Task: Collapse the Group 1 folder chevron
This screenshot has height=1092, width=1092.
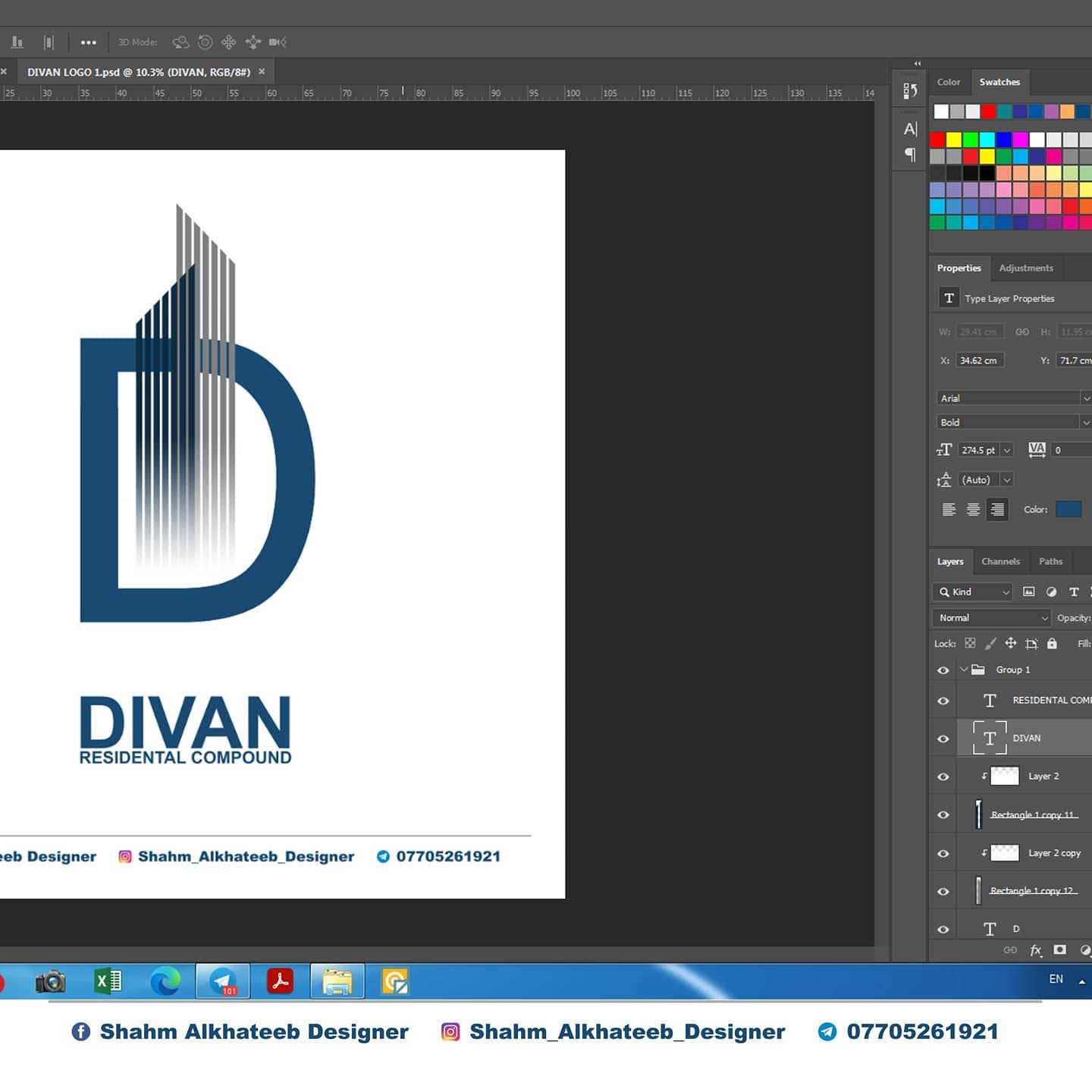Action: [964, 670]
